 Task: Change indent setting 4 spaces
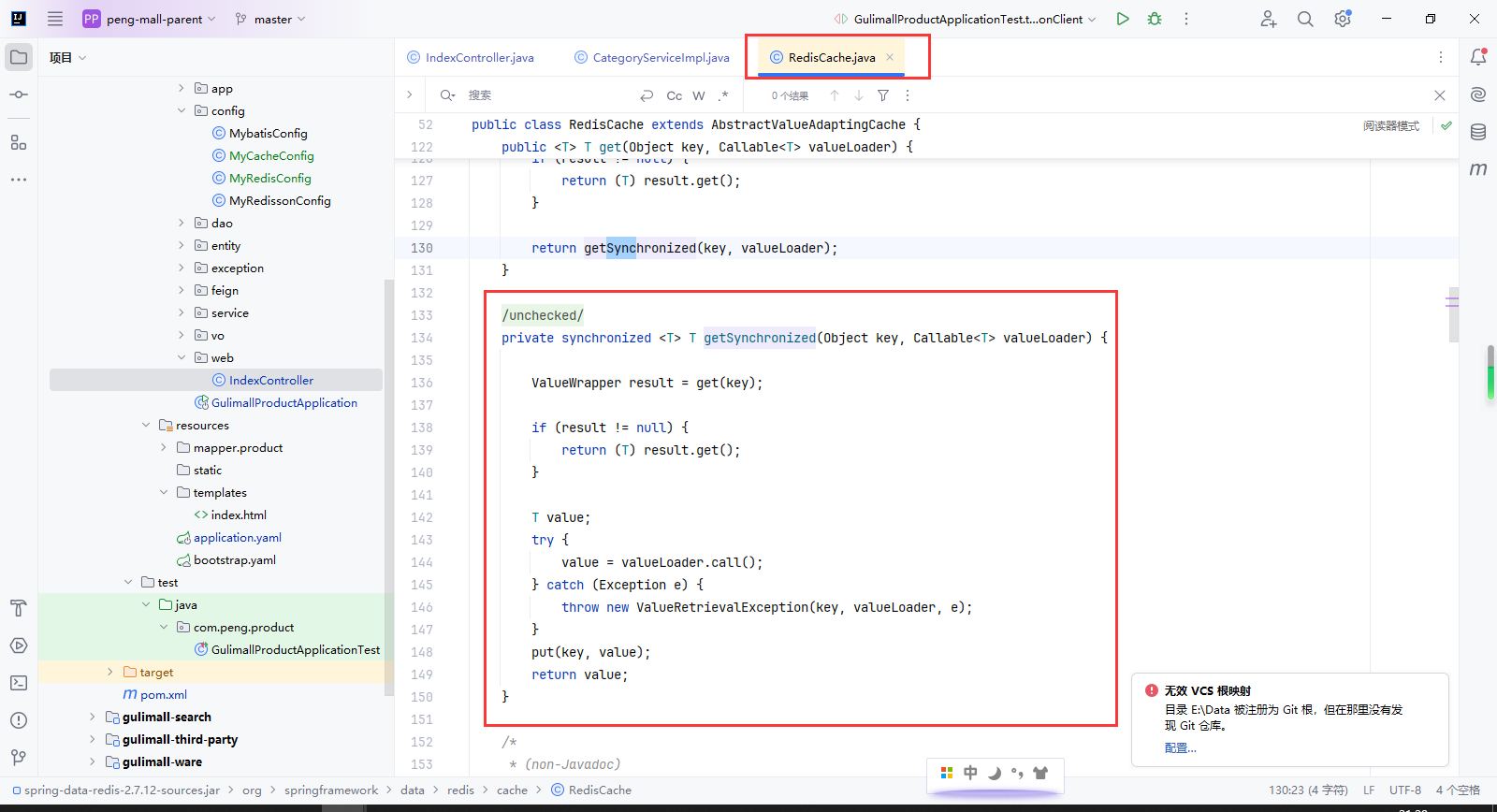point(1458,790)
